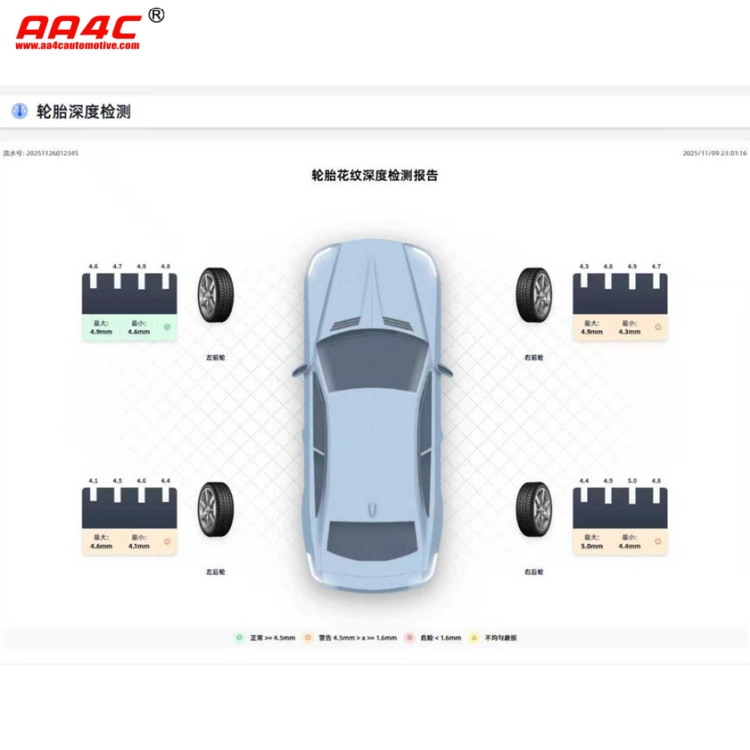Click the red 危险 legend icon

(410, 637)
